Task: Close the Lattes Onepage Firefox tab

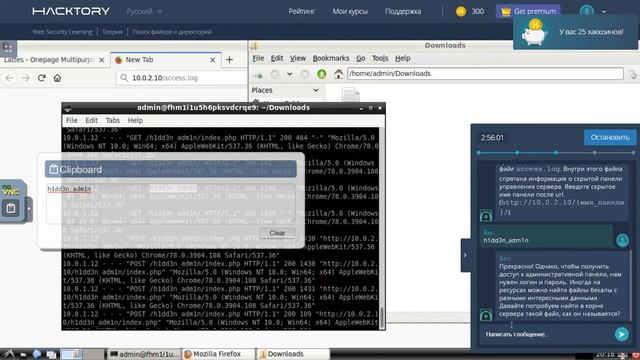Action: point(102,60)
